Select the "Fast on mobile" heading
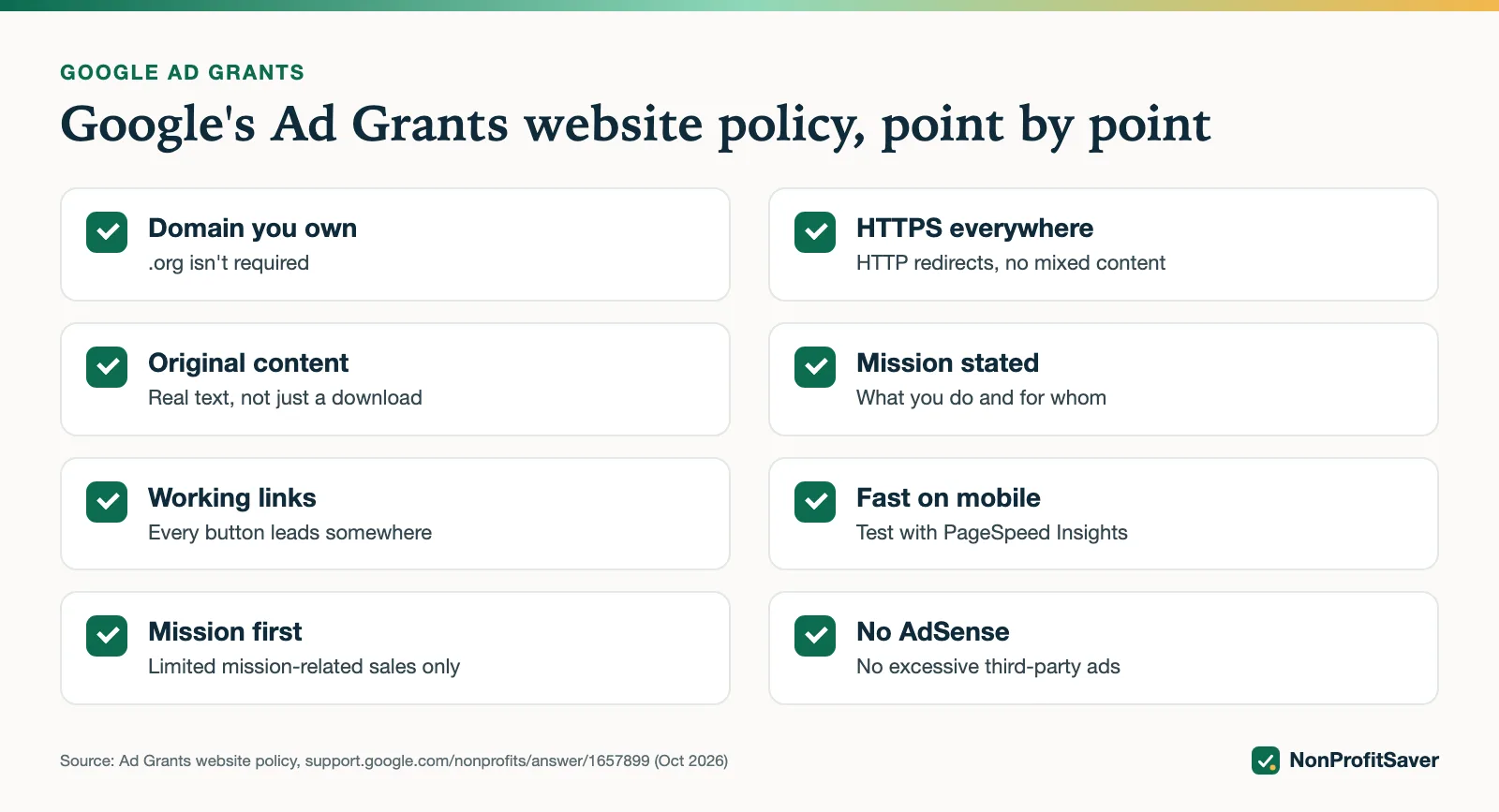The image size is (1499, 812). point(948,498)
